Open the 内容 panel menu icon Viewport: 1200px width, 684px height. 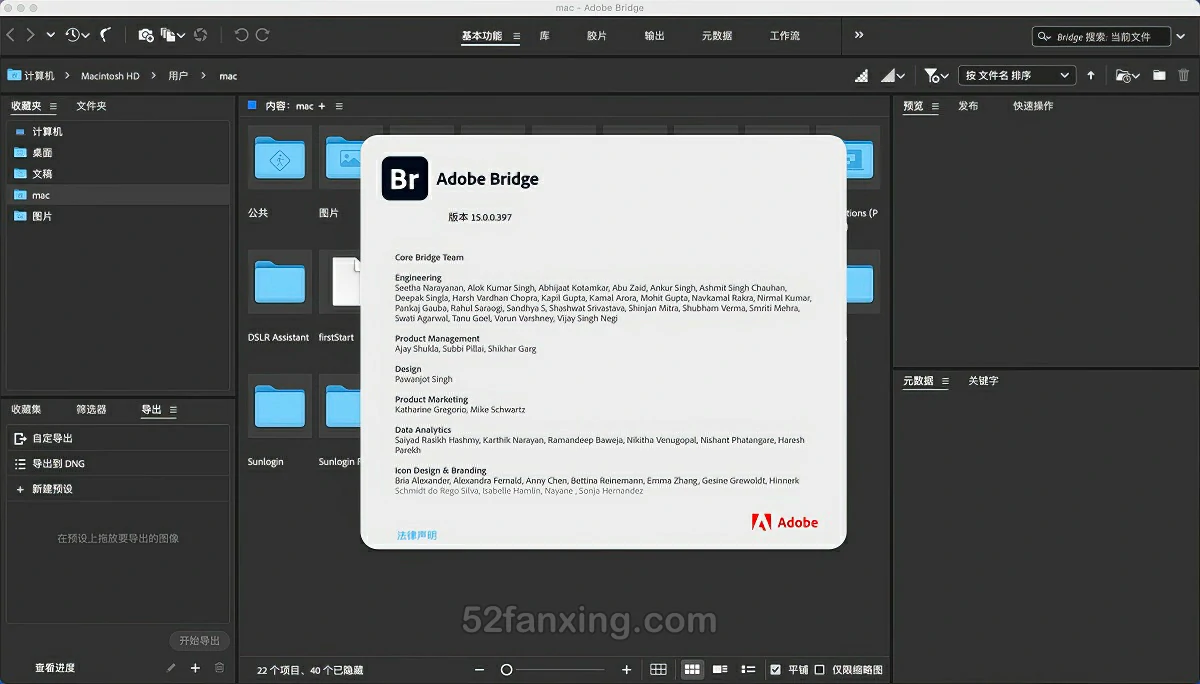pos(339,106)
